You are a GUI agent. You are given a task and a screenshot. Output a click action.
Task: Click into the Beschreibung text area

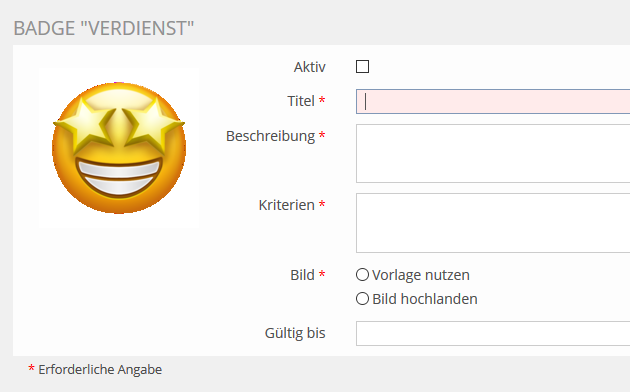pos(493,153)
